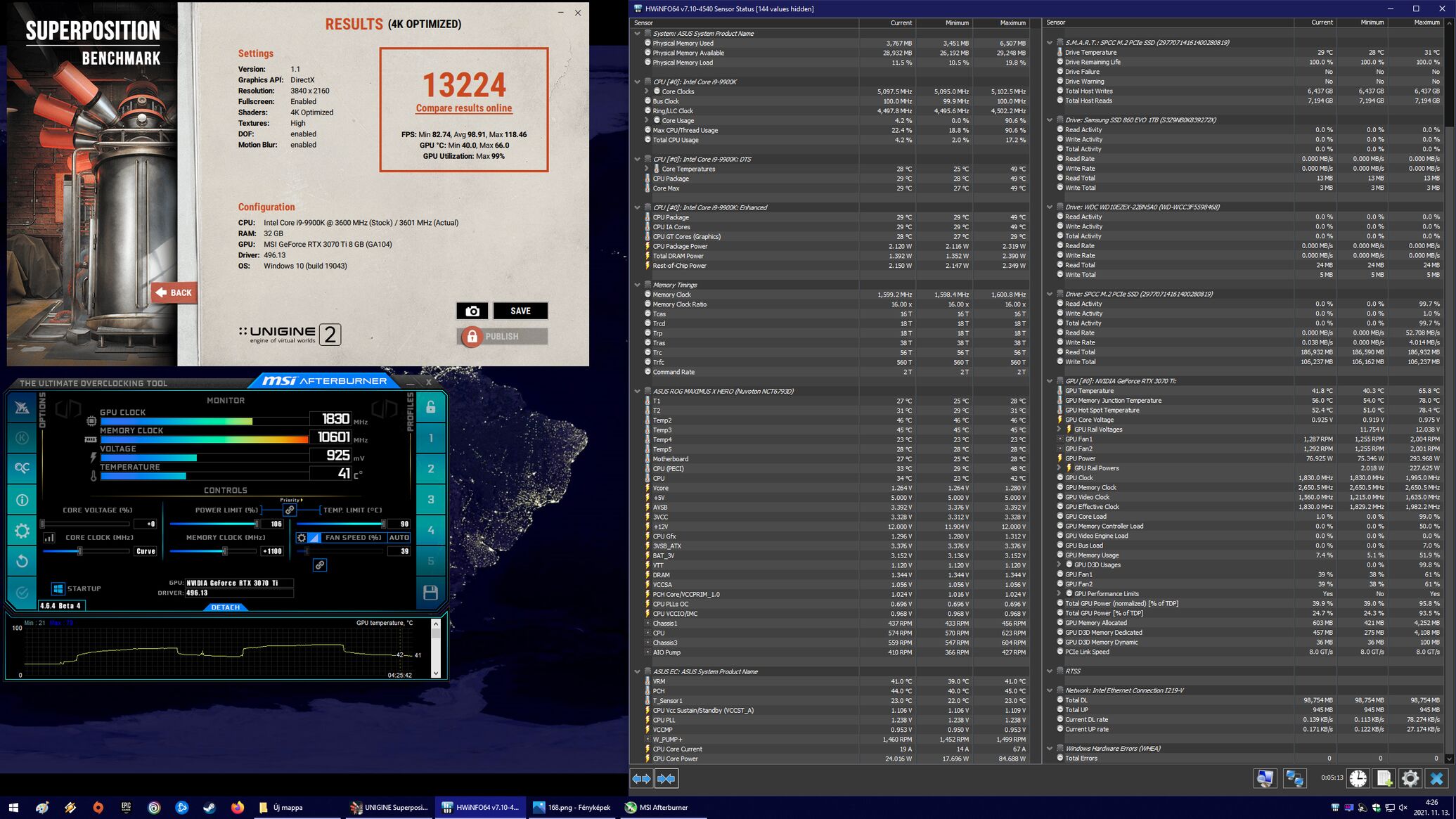
Task: Launch Afterburner OC Scanner button
Action: click(x=22, y=468)
